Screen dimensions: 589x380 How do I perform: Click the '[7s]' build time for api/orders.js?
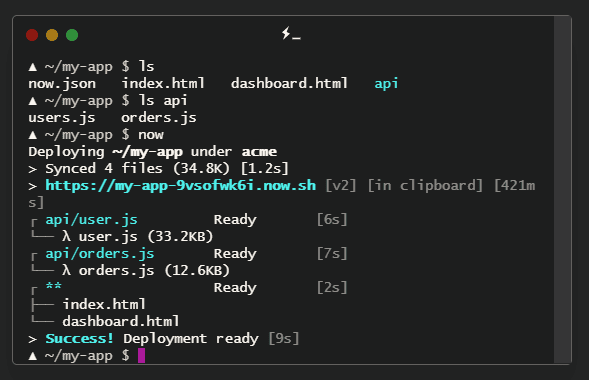coord(332,253)
